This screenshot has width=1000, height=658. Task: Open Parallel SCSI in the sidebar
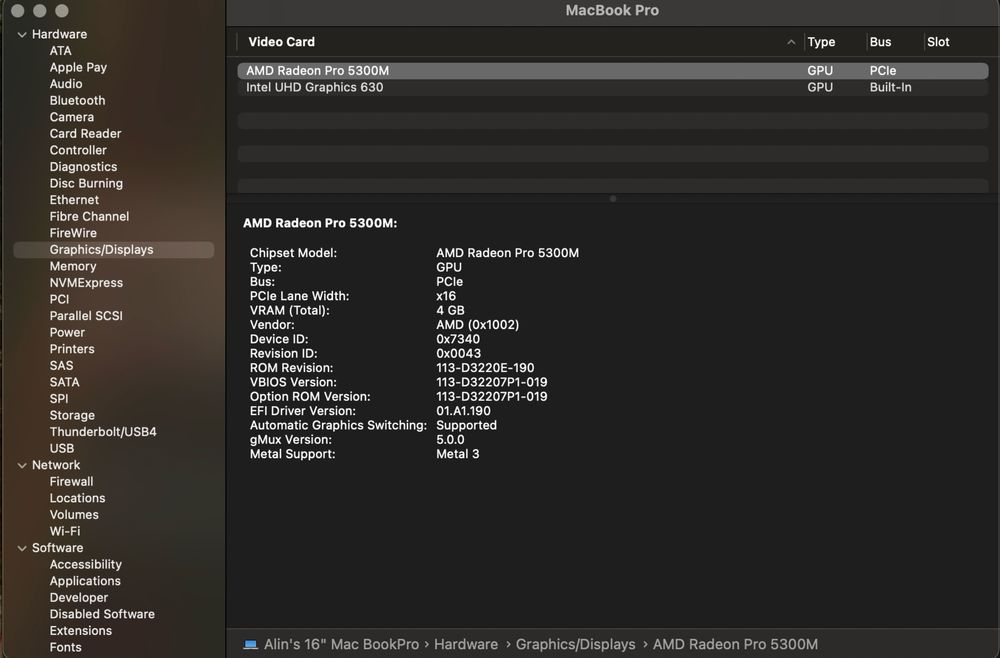(86, 316)
